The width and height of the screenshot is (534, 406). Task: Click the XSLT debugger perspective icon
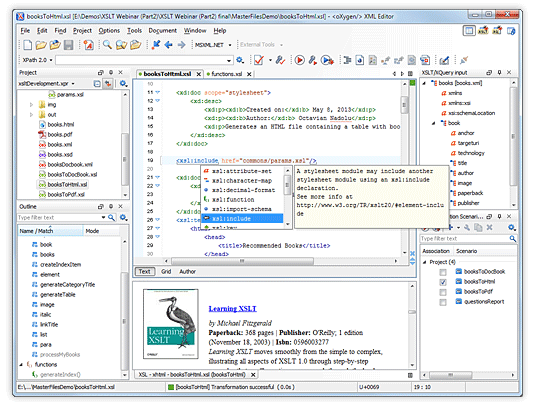coord(483,31)
